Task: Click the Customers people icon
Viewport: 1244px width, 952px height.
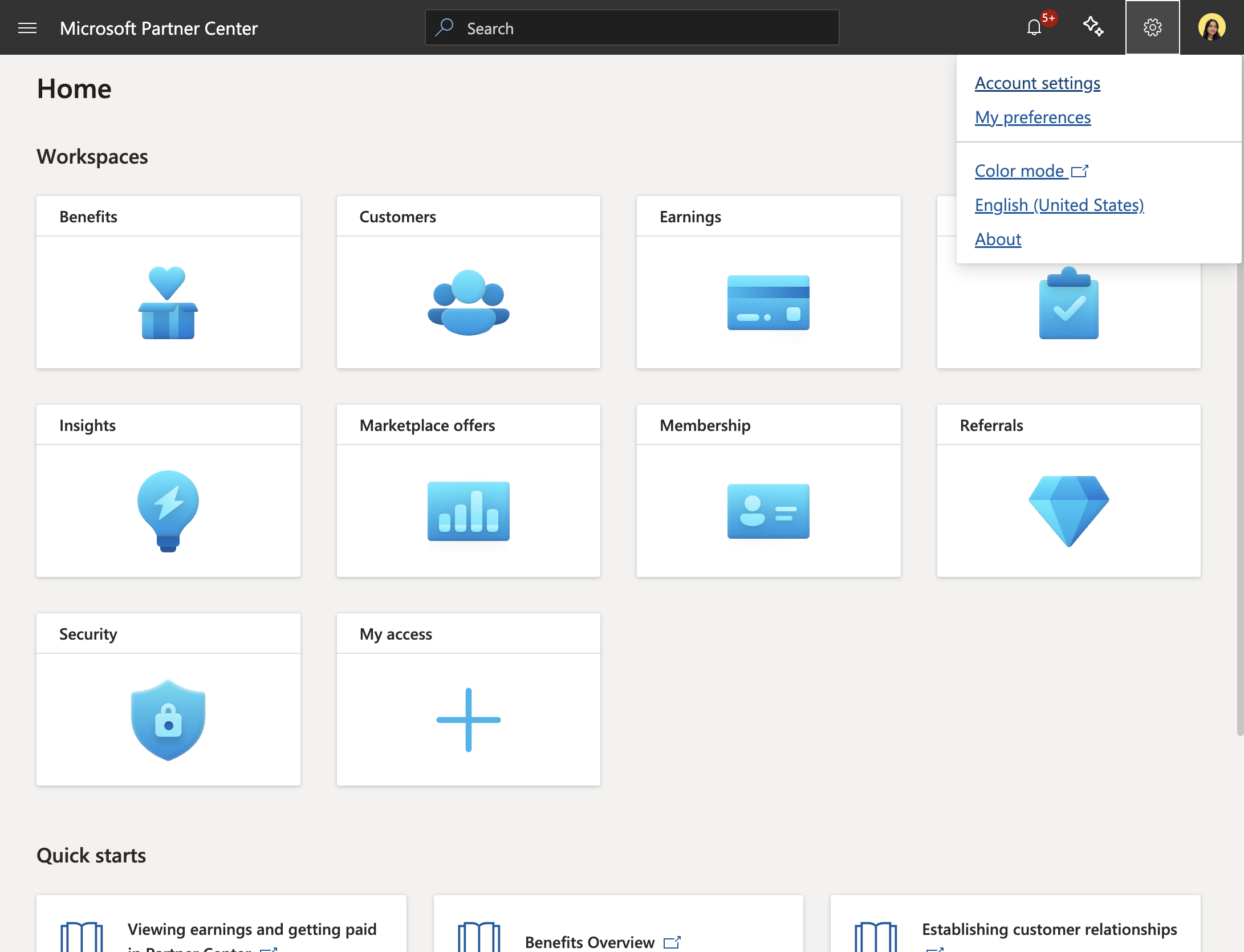Action: coord(468,303)
